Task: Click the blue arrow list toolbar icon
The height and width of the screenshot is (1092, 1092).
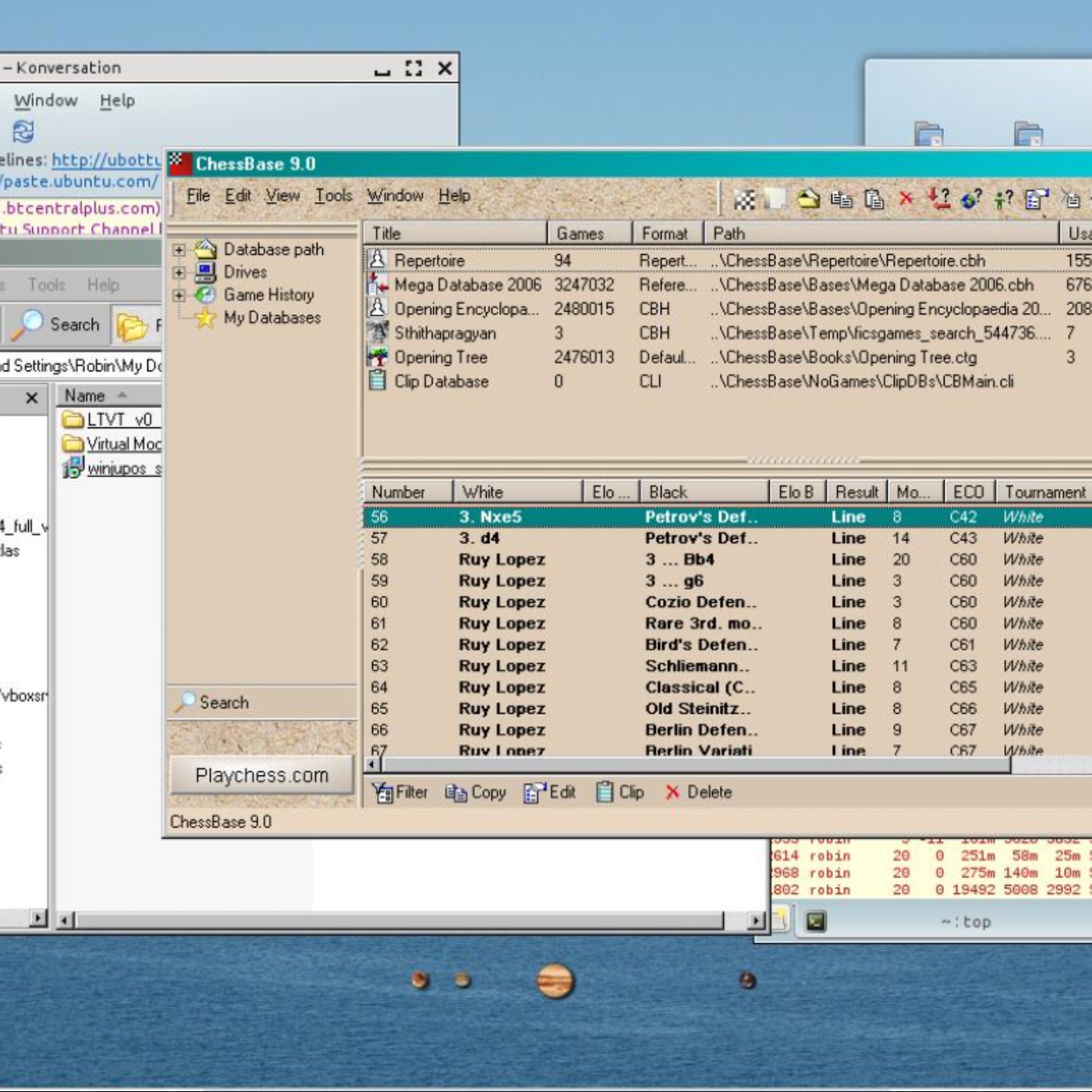Action: [x=1037, y=199]
